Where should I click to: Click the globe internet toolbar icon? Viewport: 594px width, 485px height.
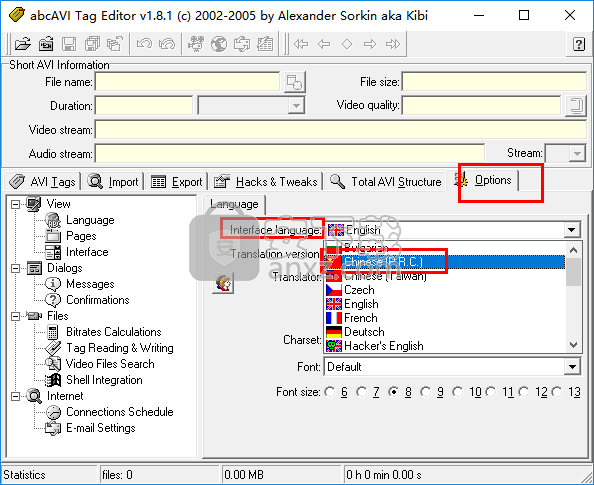pos(219,44)
